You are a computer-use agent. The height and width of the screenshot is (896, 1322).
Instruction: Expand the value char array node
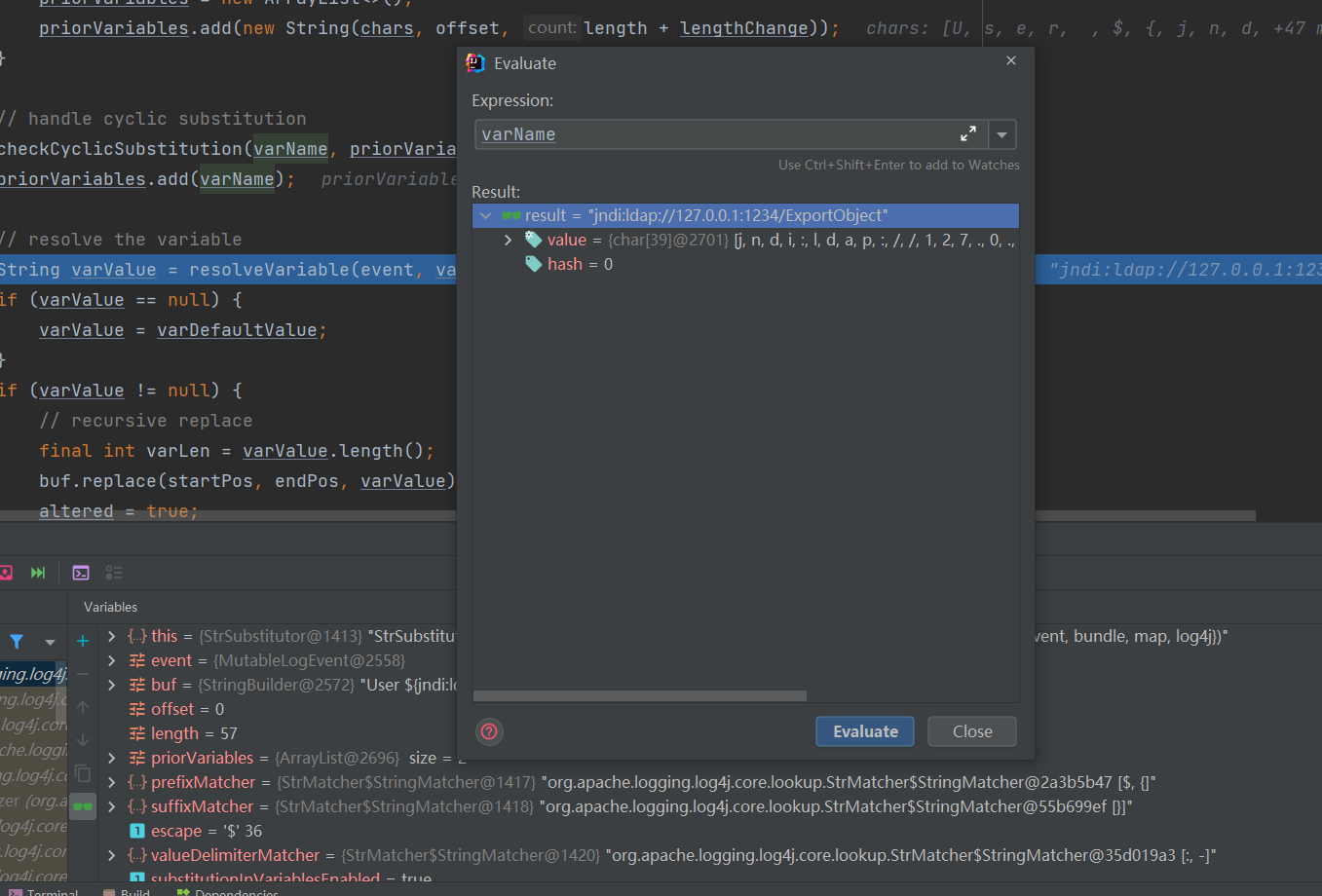pyautogui.click(x=508, y=240)
